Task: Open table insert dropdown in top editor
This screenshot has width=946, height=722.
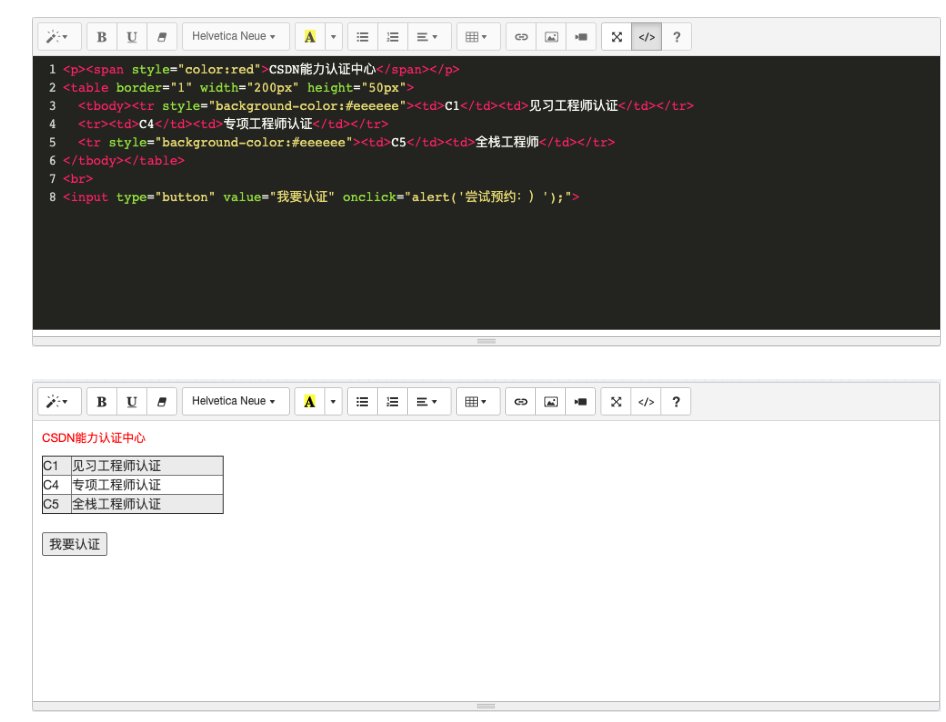Action: [x=478, y=37]
